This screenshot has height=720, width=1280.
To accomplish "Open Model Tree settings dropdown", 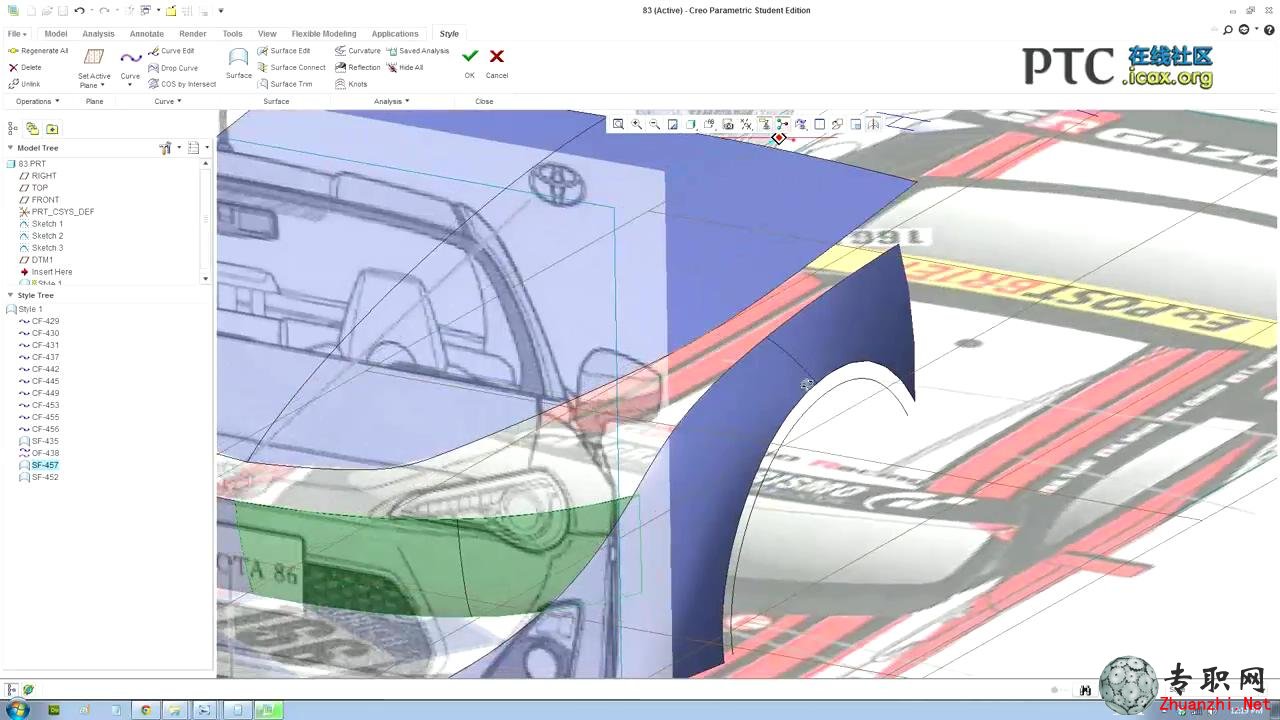I will pos(169,148).
